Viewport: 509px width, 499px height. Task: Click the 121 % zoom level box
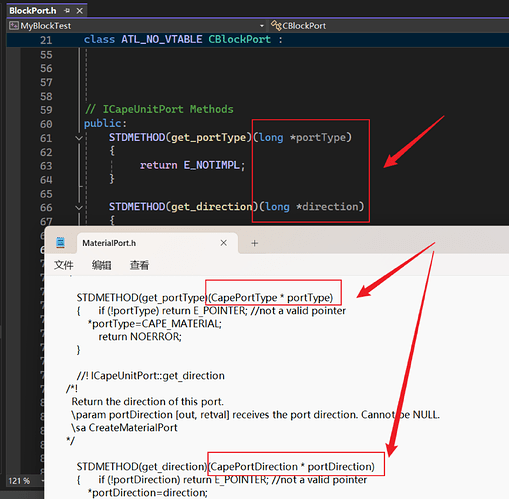19,481
